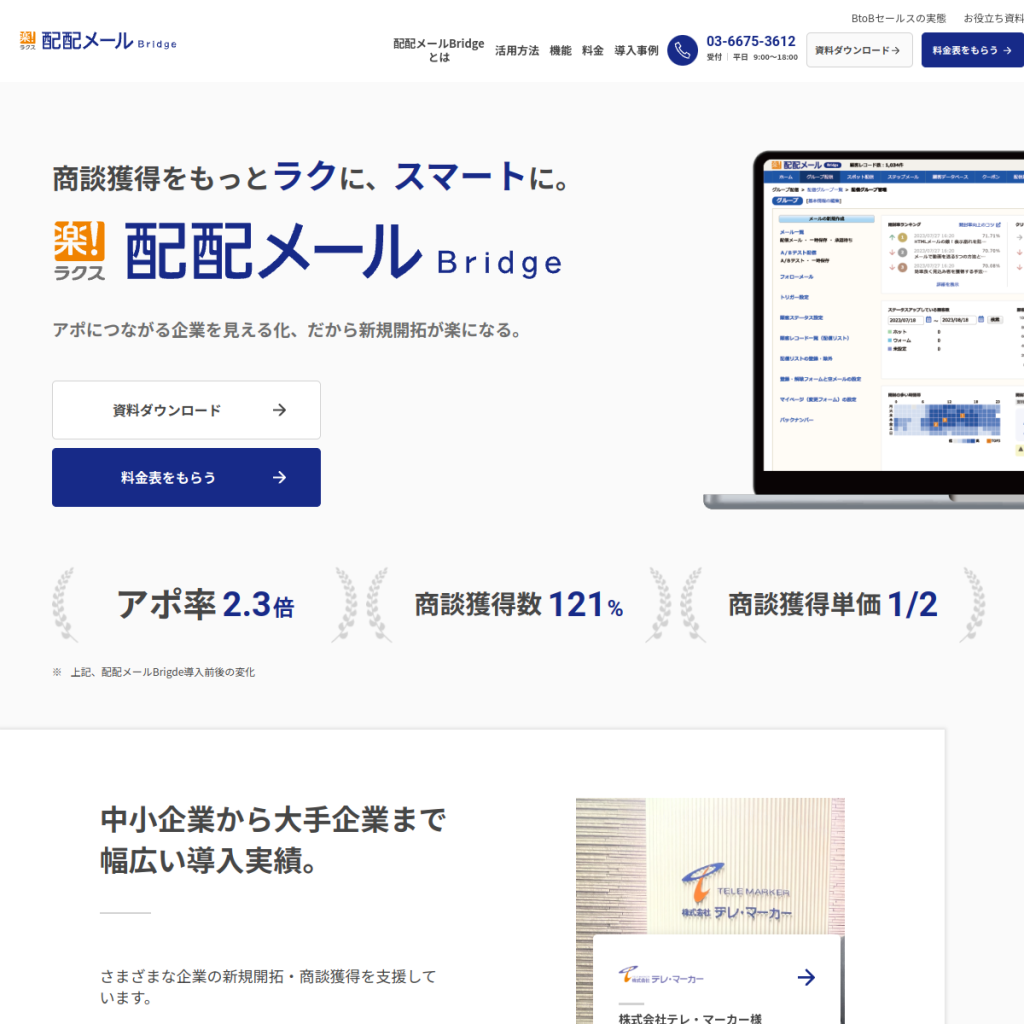Open BtoBセールスの実態 top link
Screen dimensions: 1024x1024
point(899,18)
